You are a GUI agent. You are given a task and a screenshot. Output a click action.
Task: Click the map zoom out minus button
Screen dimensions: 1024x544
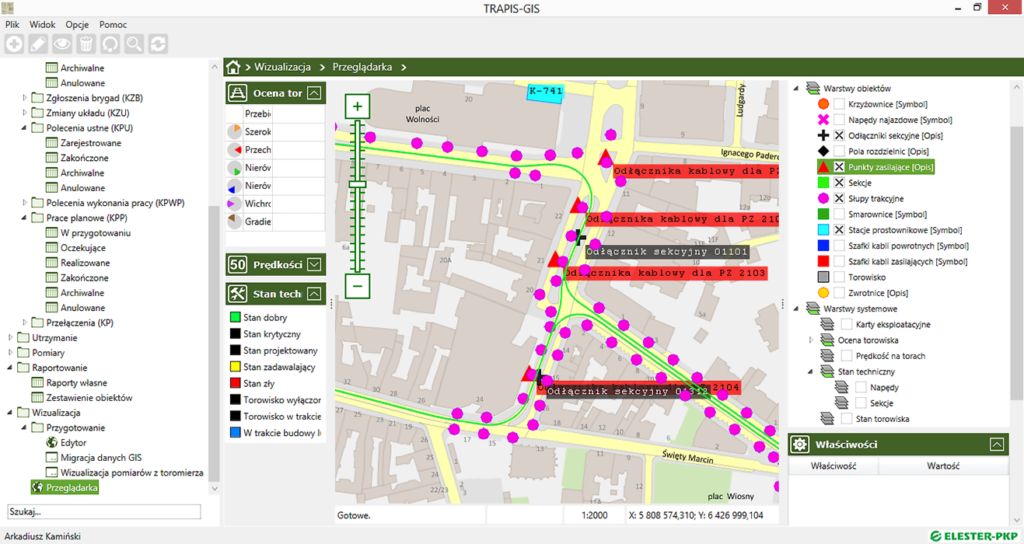tap(358, 285)
